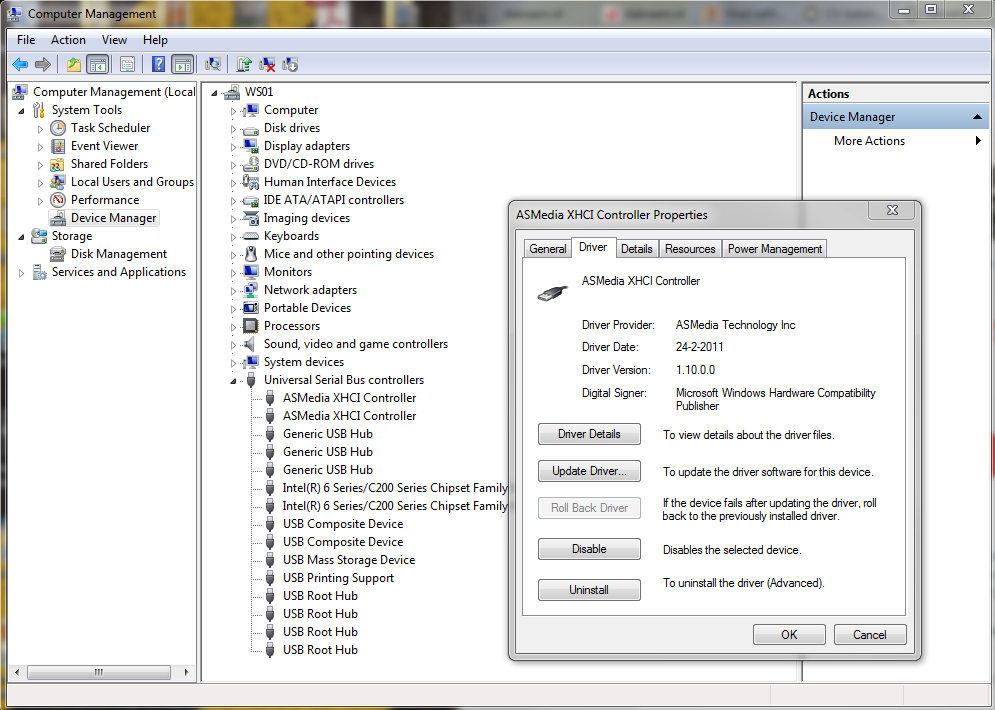Click the Keyboards category icon

pyautogui.click(x=251, y=236)
